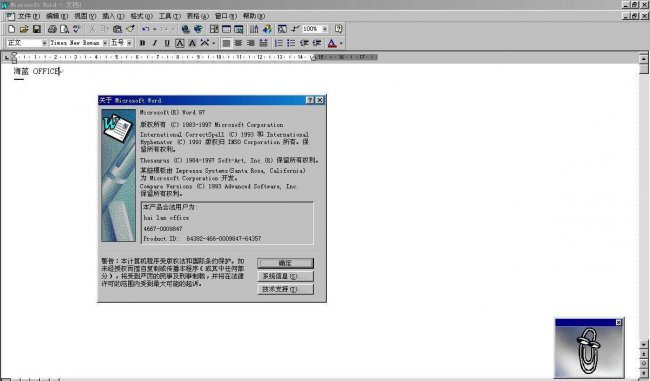Click the Clippy Office Assistant character
Image resolution: width=650 pixels, height=381 pixels.
pyautogui.click(x=588, y=350)
